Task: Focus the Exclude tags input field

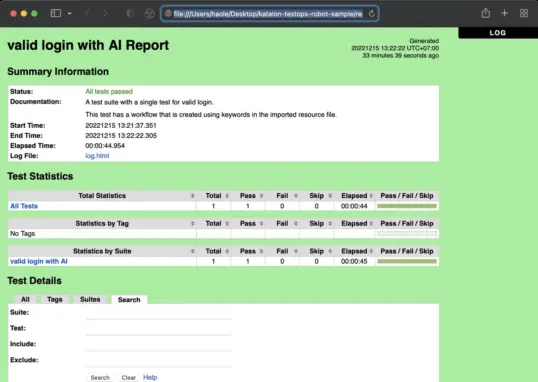Action: click(x=159, y=361)
